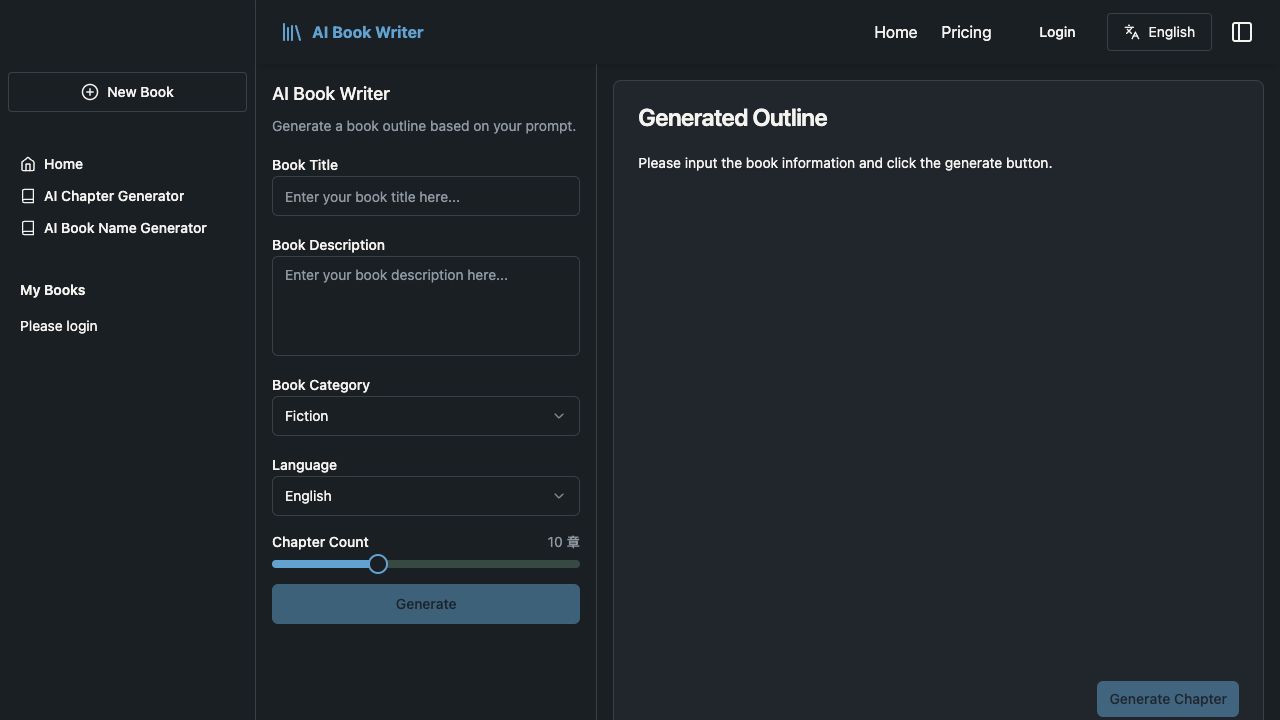
Task: Click the house icon next to Home
Action: click(28, 164)
